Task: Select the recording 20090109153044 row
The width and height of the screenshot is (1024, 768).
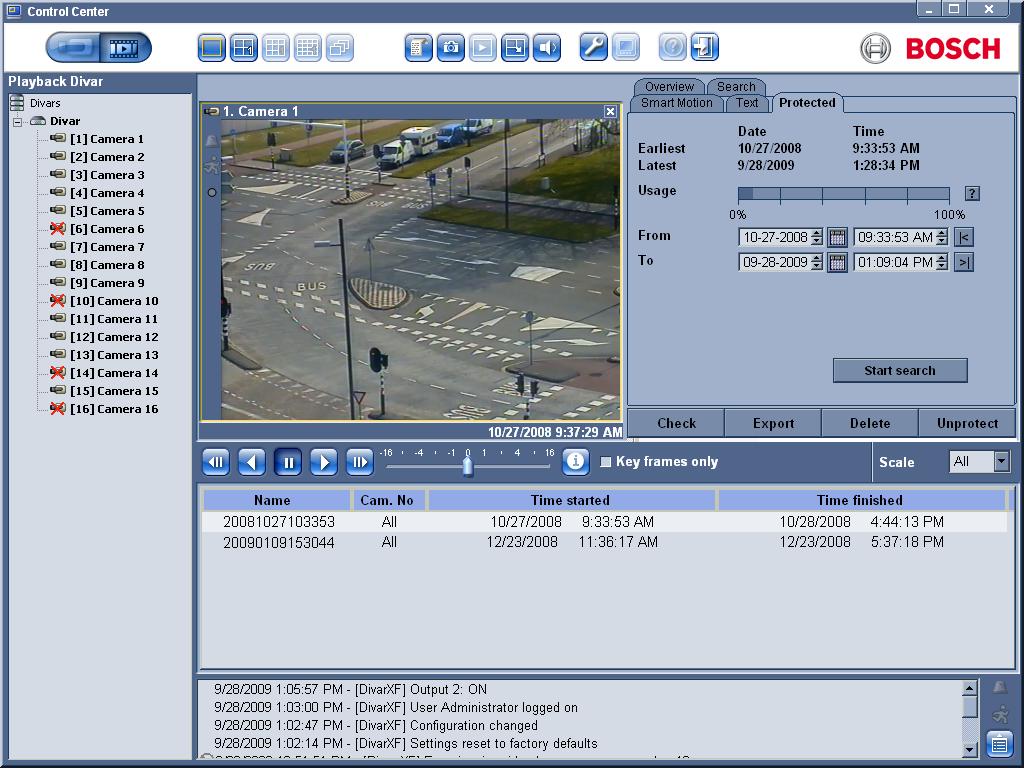Action: point(604,542)
